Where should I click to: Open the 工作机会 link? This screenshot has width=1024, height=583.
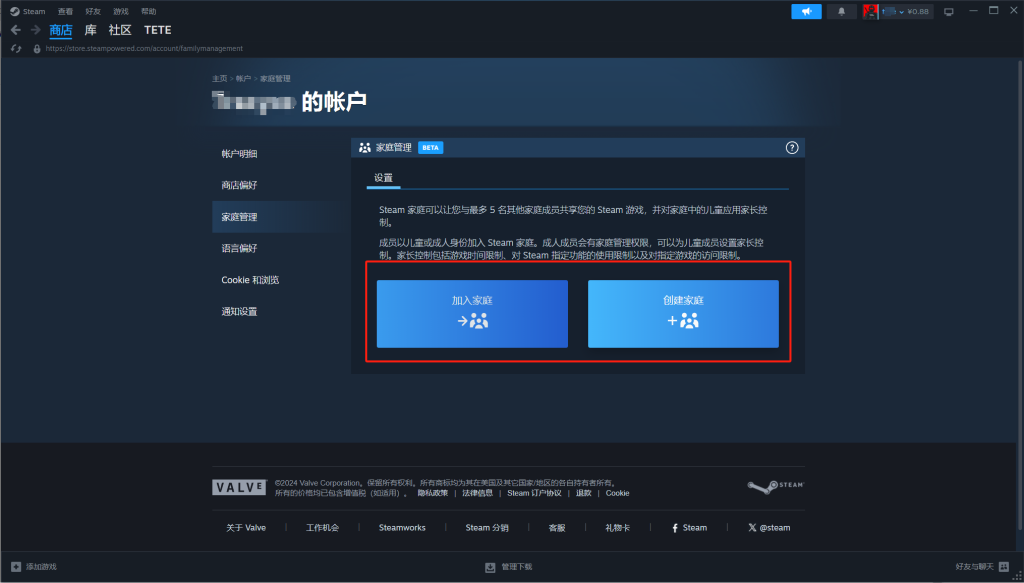point(323,528)
